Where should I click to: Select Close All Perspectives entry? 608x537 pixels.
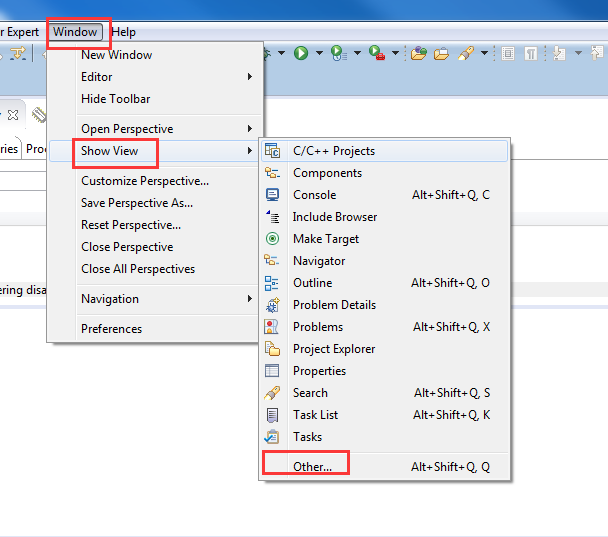[x=155, y=269]
